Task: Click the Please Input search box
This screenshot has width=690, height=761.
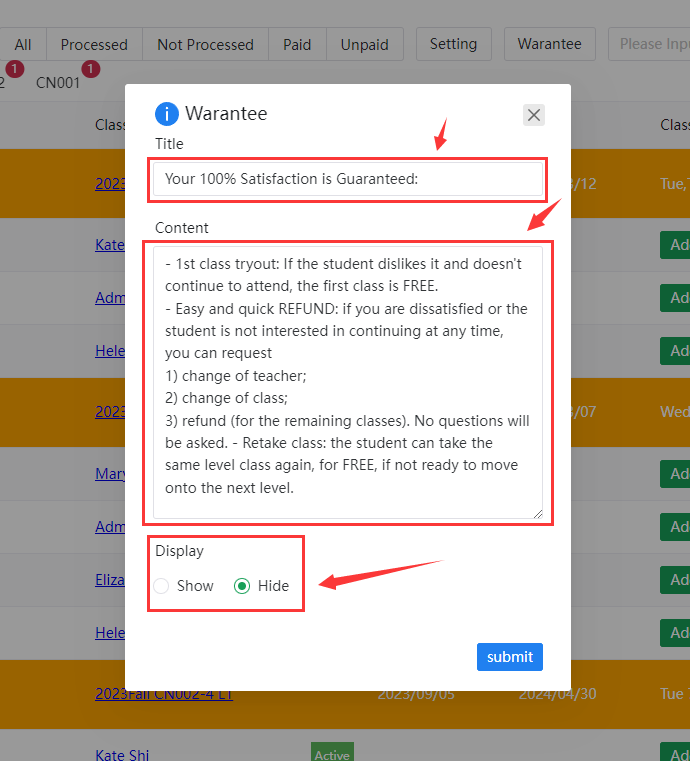Action: [x=652, y=44]
